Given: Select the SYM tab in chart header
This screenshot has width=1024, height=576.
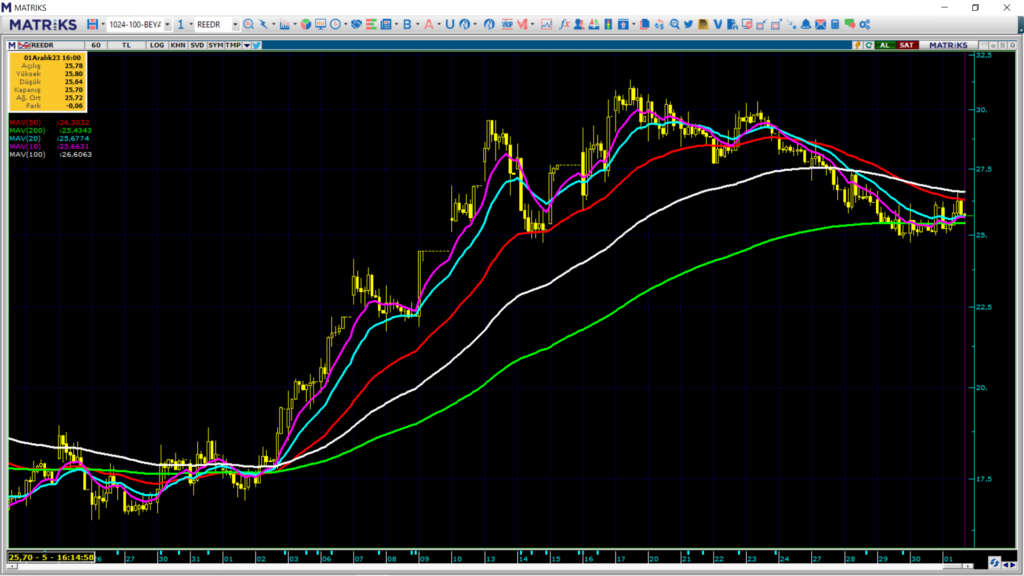Looking at the screenshot, I should [215, 45].
